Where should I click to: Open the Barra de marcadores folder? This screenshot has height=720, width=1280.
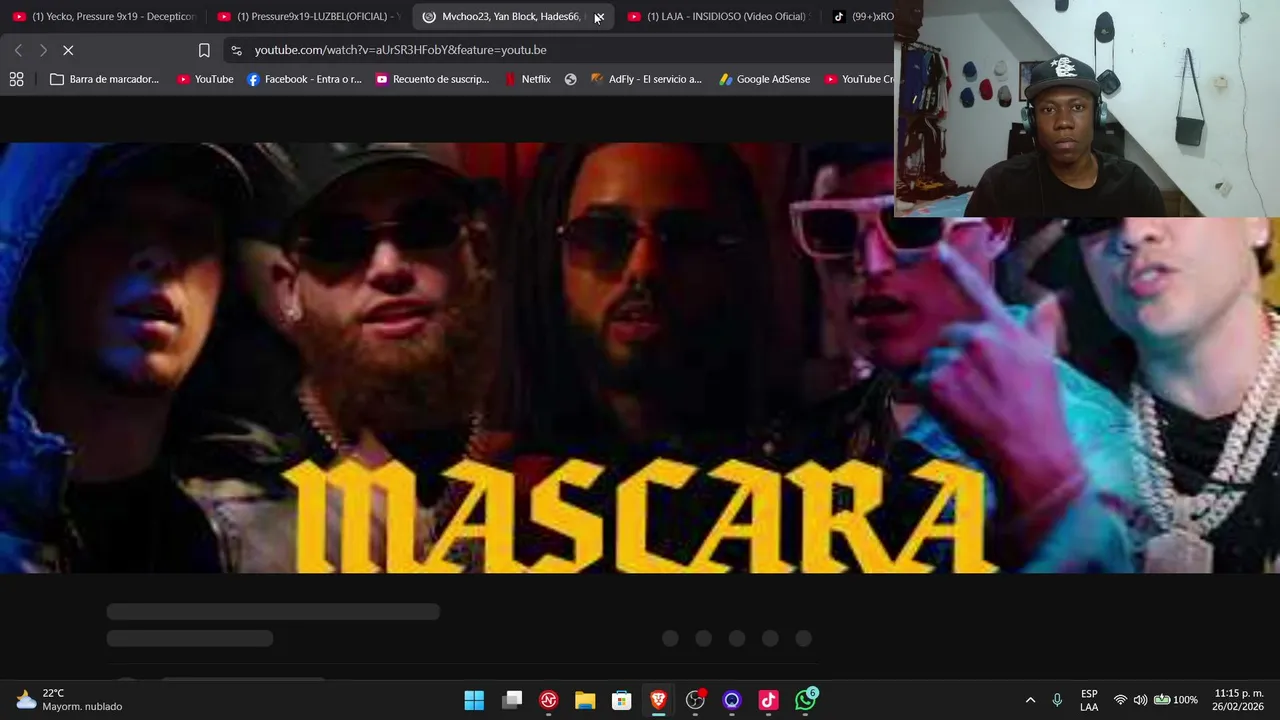tap(104, 79)
